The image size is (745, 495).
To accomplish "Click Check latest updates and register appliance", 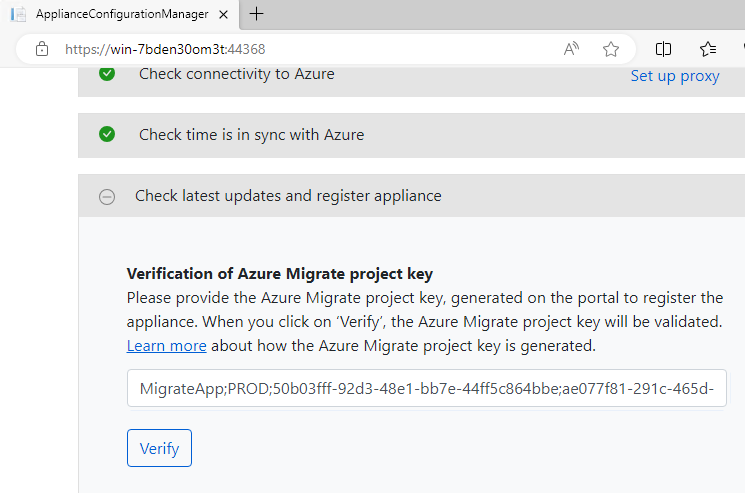I will [x=288, y=196].
